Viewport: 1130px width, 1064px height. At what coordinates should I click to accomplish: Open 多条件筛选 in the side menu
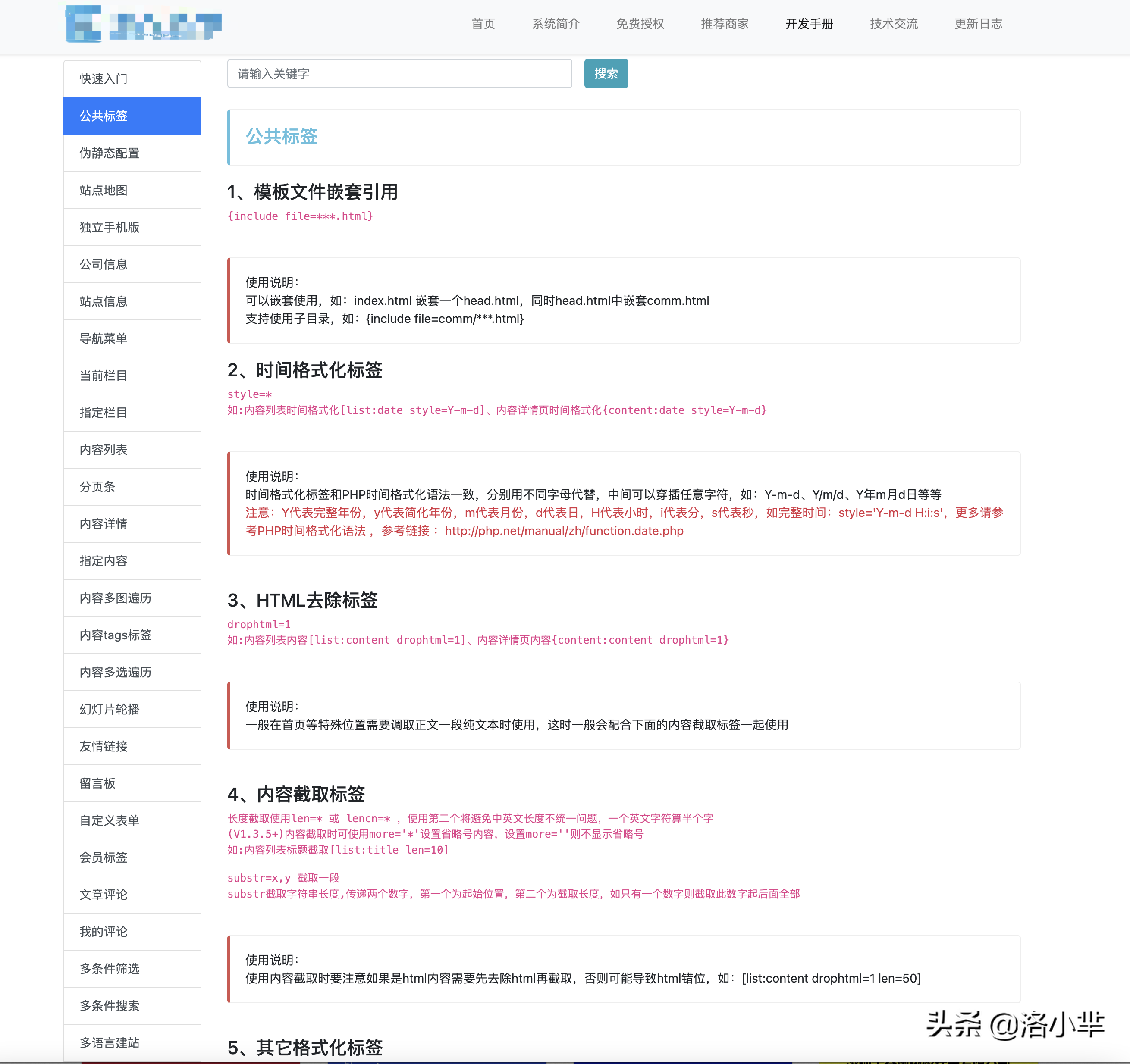(x=132, y=969)
